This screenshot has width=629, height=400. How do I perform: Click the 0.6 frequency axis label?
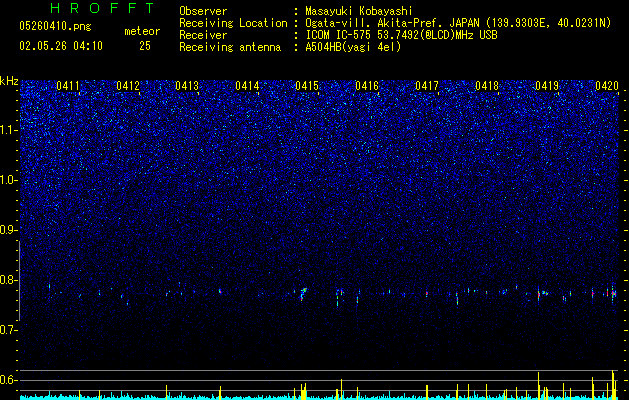point(9,380)
